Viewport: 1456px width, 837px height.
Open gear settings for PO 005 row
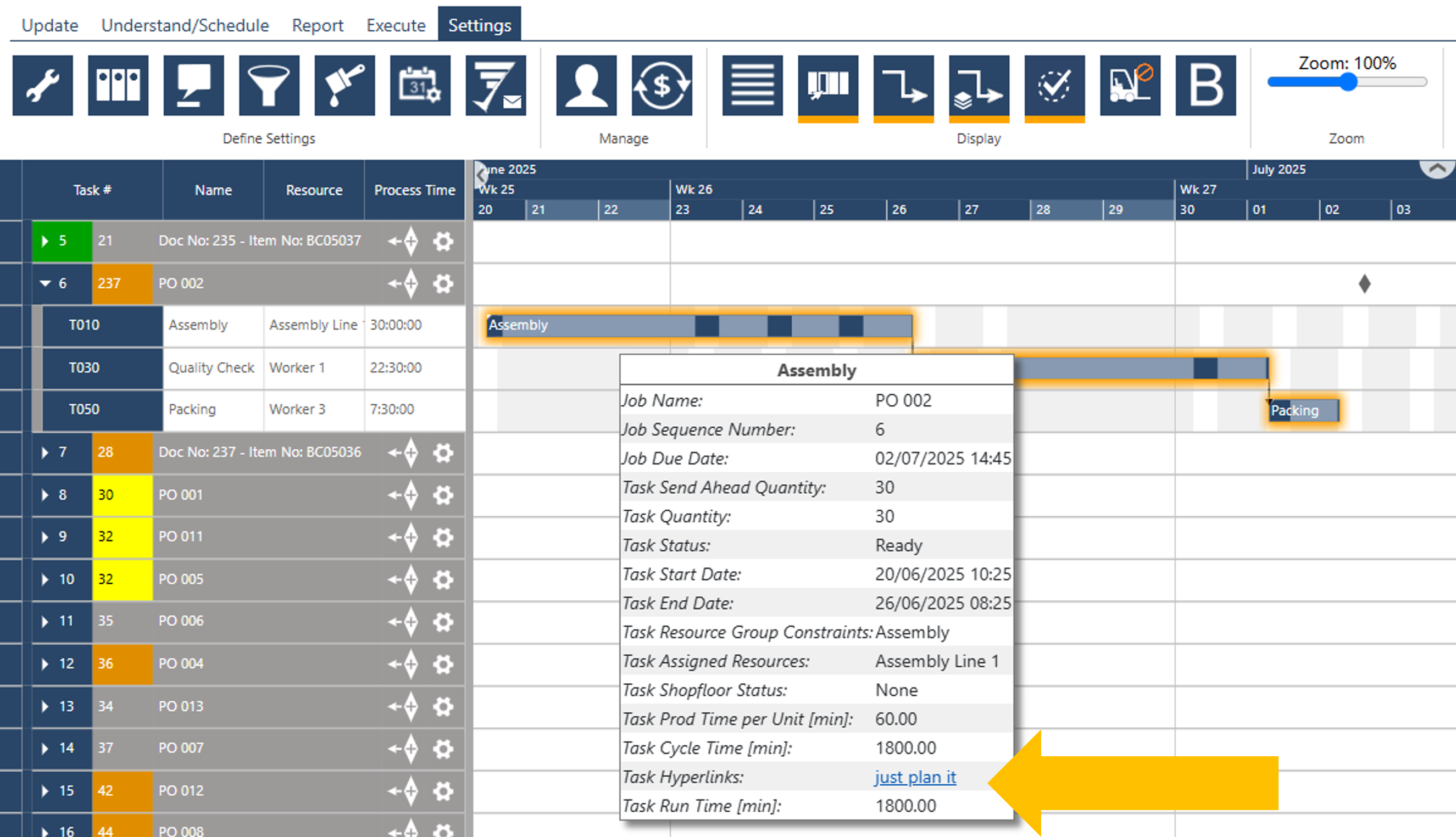[x=443, y=580]
